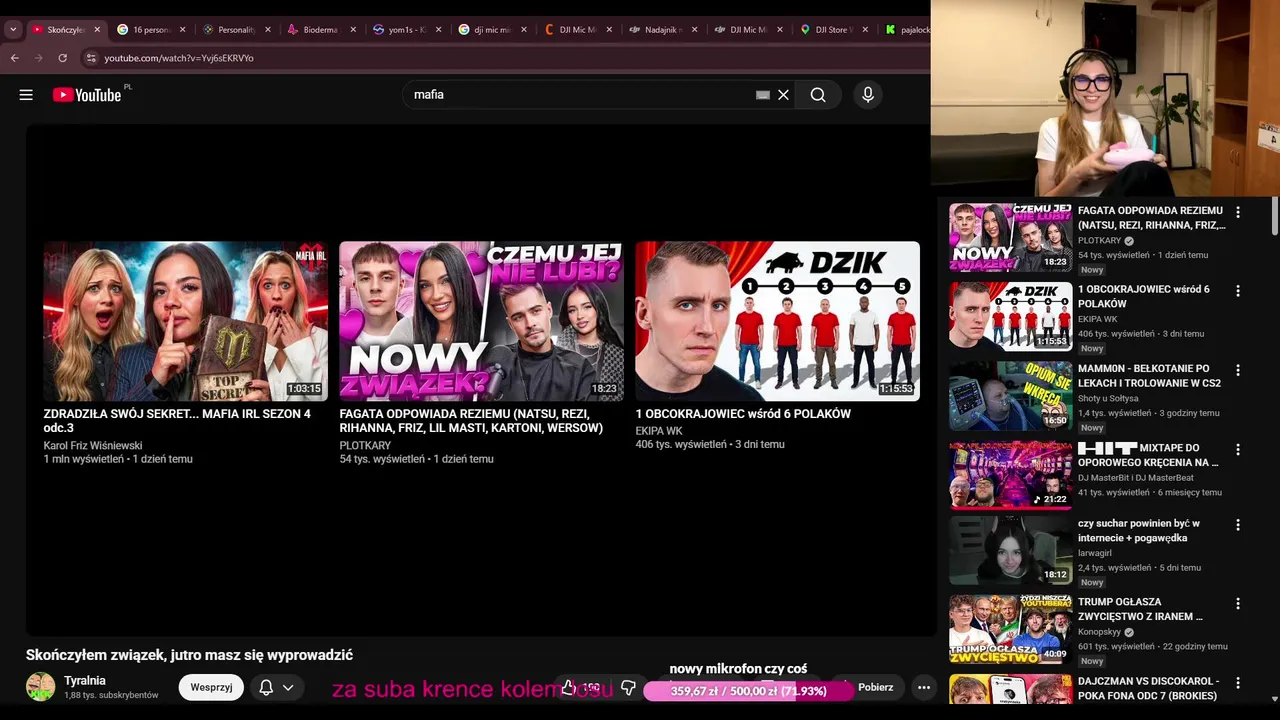Open options menu for MAMM0N sidebar video
Screen dimensions: 1280x720
click(1238, 370)
